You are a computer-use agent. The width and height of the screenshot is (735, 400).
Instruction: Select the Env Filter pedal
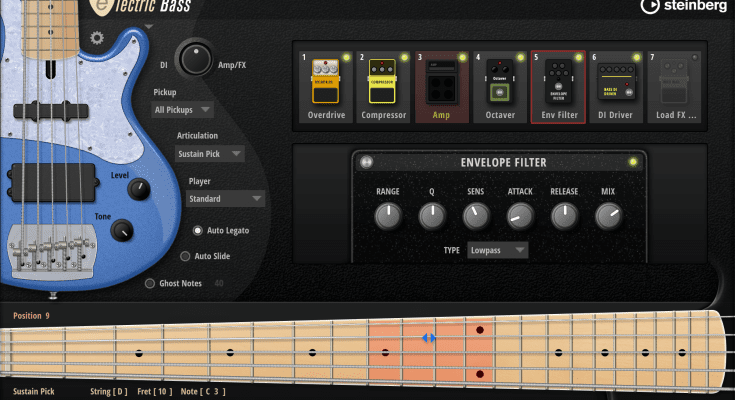click(557, 88)
